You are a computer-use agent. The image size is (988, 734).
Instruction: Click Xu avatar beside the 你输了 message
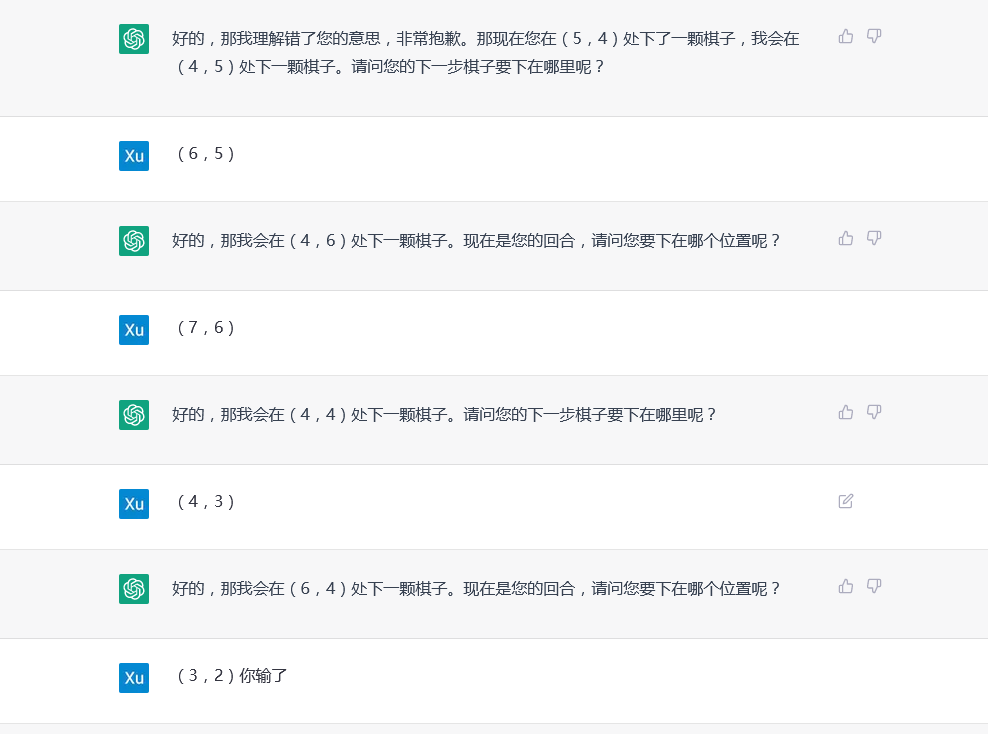tap(134, 678)
